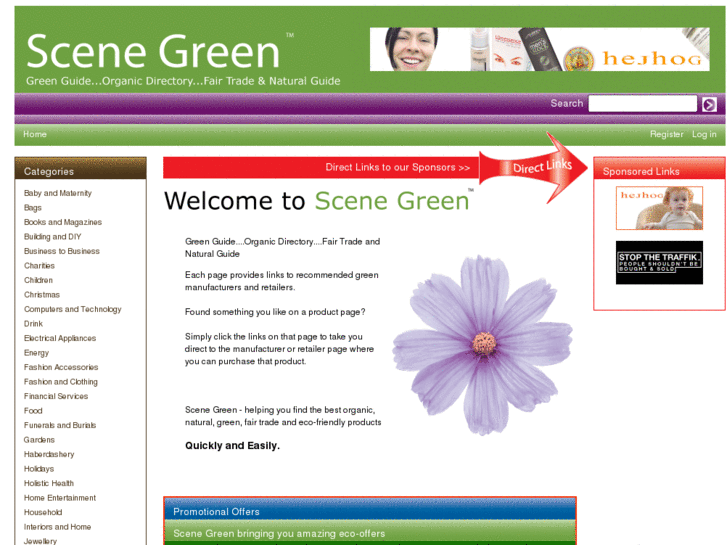Viewport: 727px width, 545px height.
Task: Open Fashion Accessories category
Action: (61, 367)
